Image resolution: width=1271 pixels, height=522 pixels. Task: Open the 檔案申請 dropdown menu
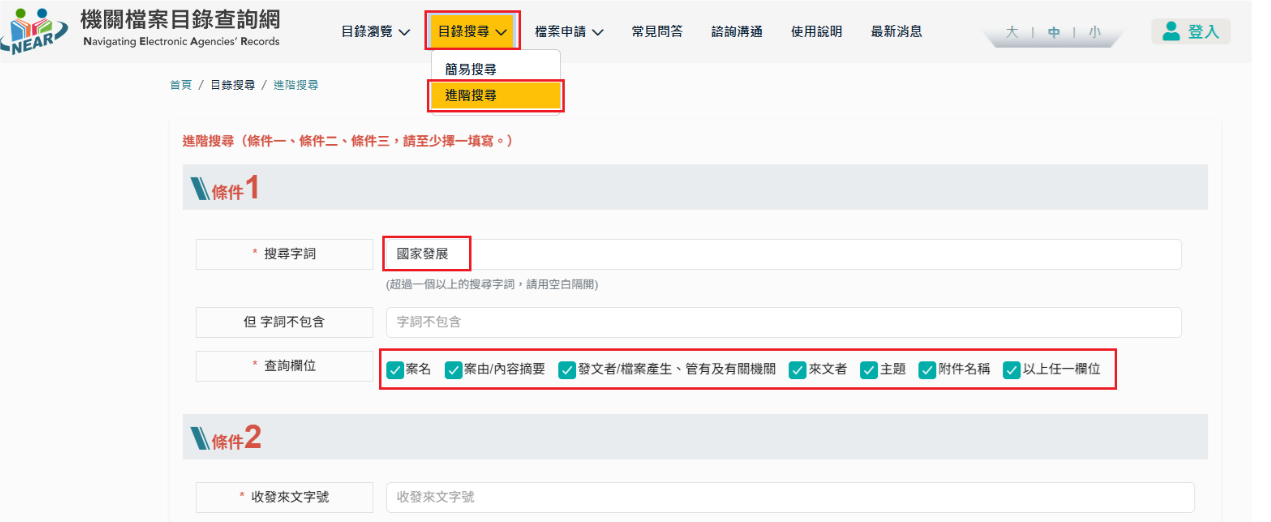pos(568,32)
